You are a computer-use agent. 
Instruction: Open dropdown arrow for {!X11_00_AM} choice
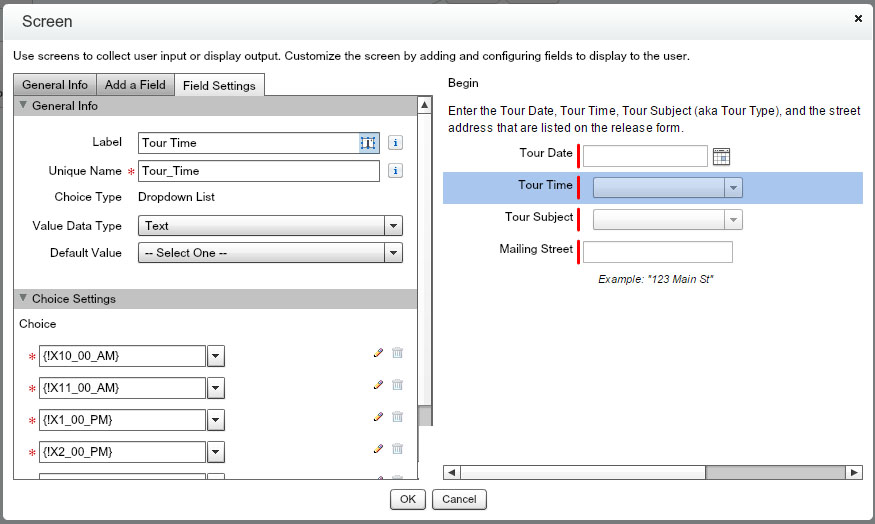(x=215, y=388)
